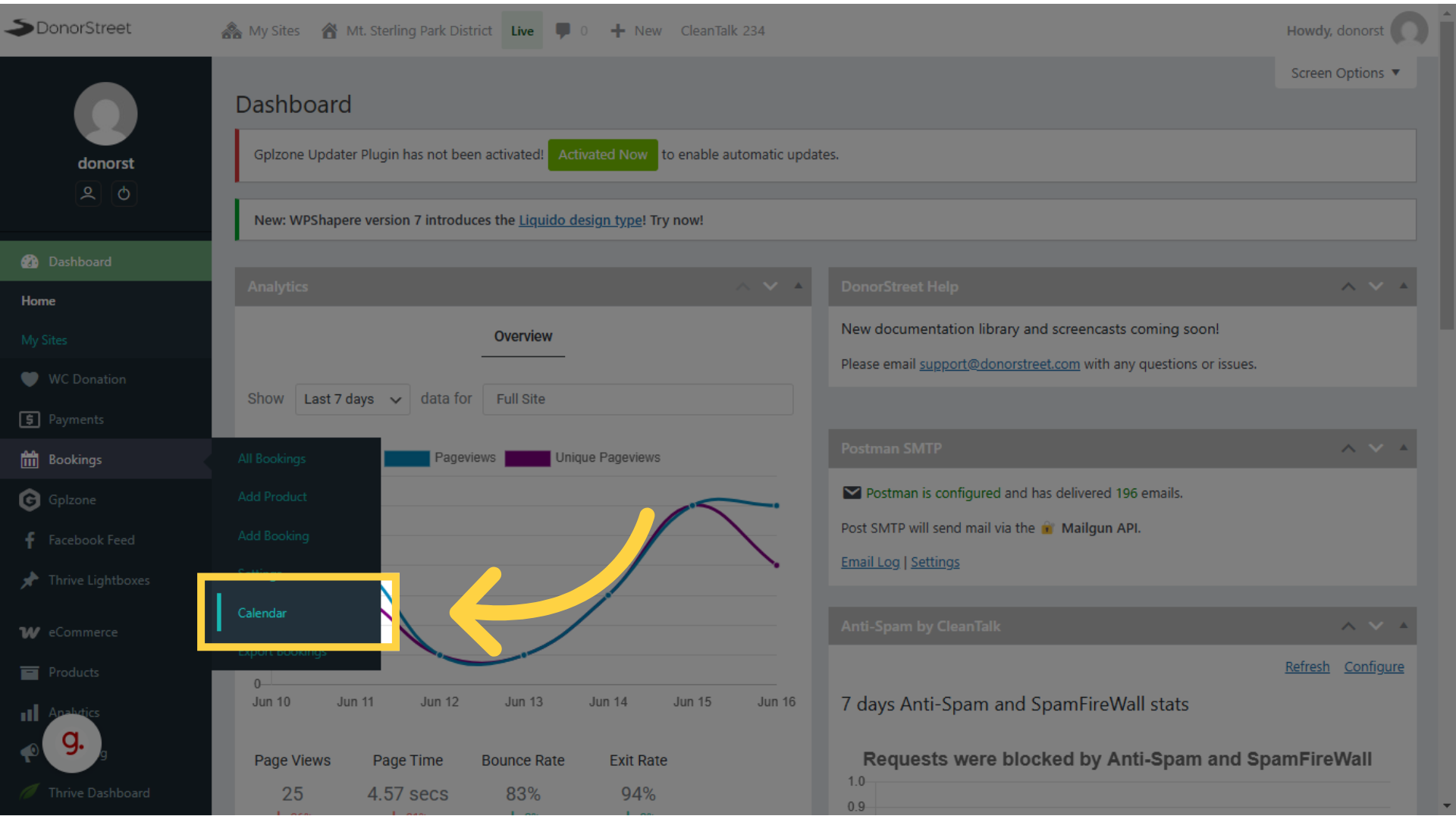Click CleanTalk 234 in admin bar
1456x819 pixels.
[723, 30]
